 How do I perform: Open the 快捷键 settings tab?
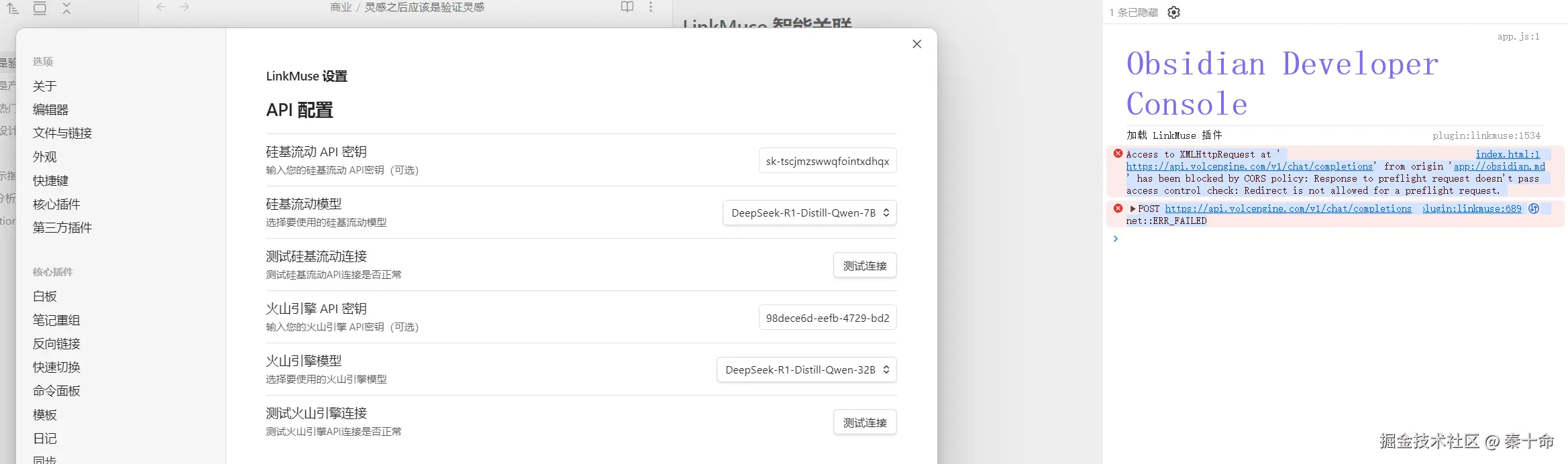click(51, 180)
